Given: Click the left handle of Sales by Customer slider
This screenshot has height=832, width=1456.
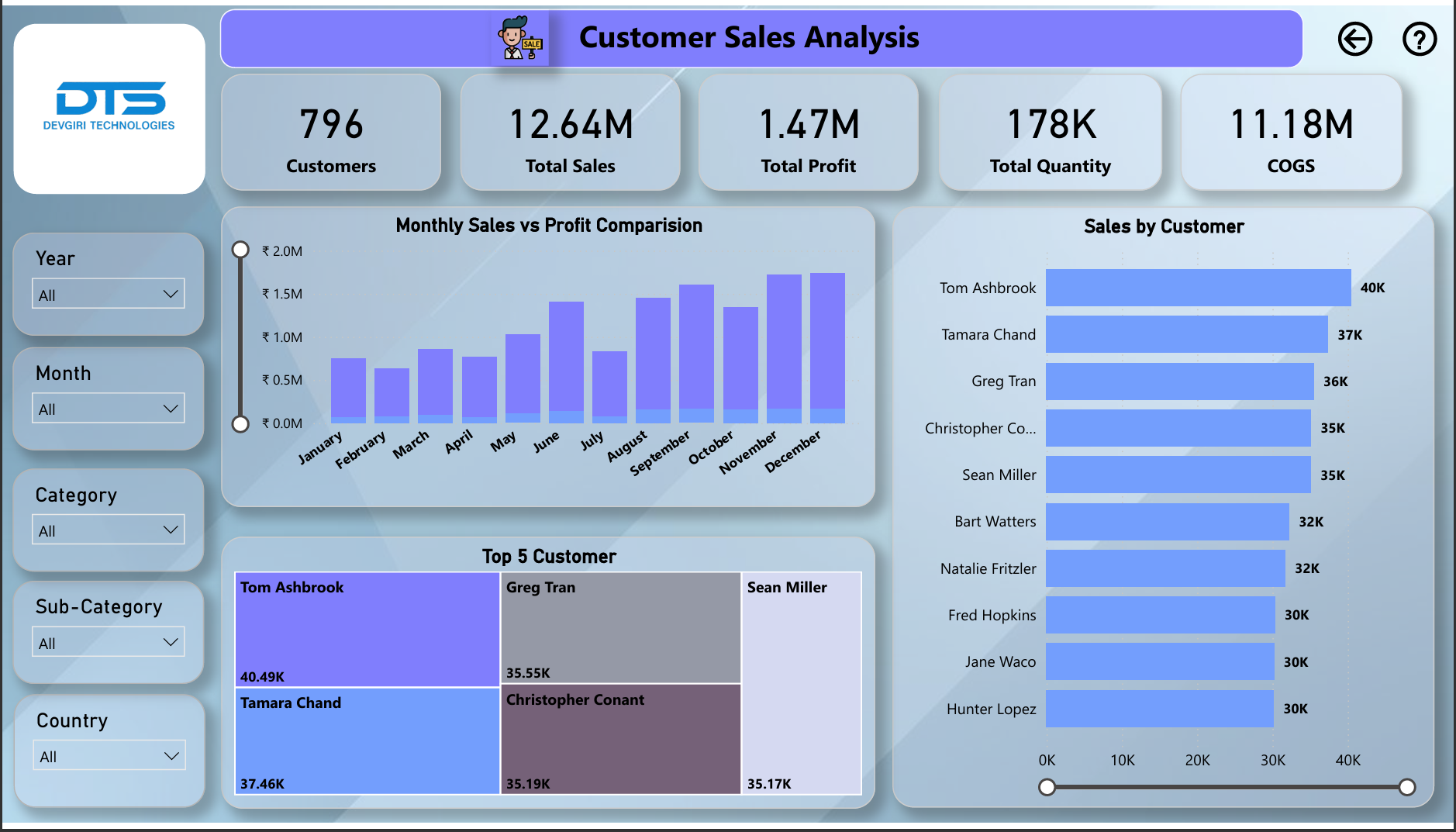Looking at the screenshot, I should coord(1047,788).
